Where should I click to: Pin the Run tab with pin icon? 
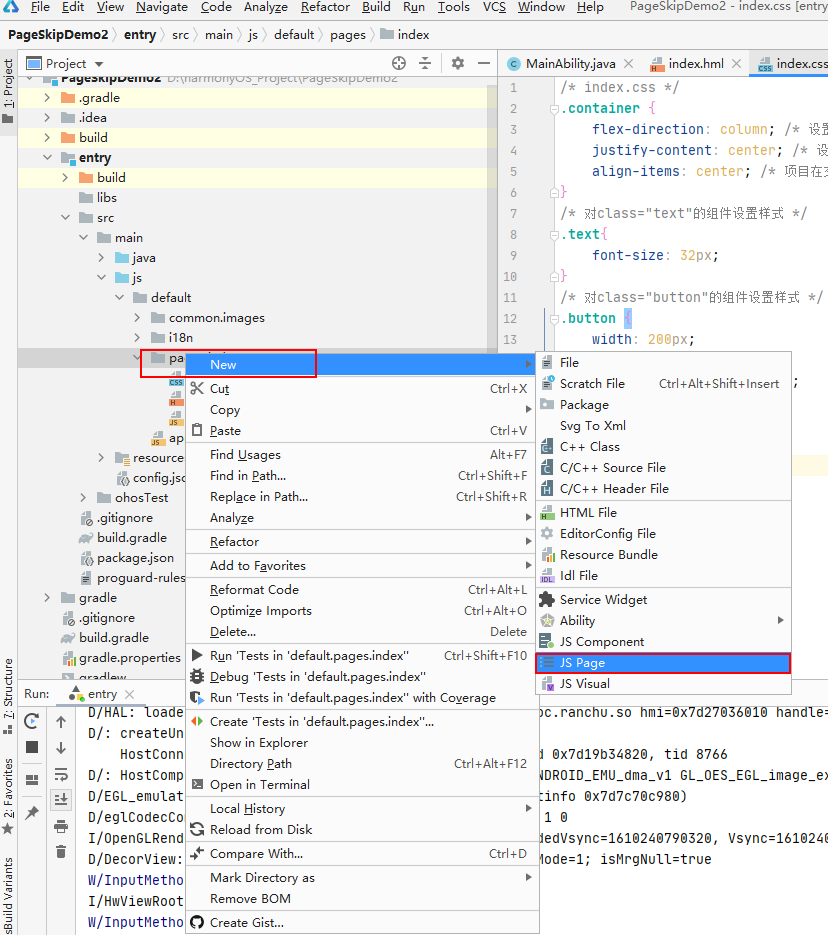point(32,813)
